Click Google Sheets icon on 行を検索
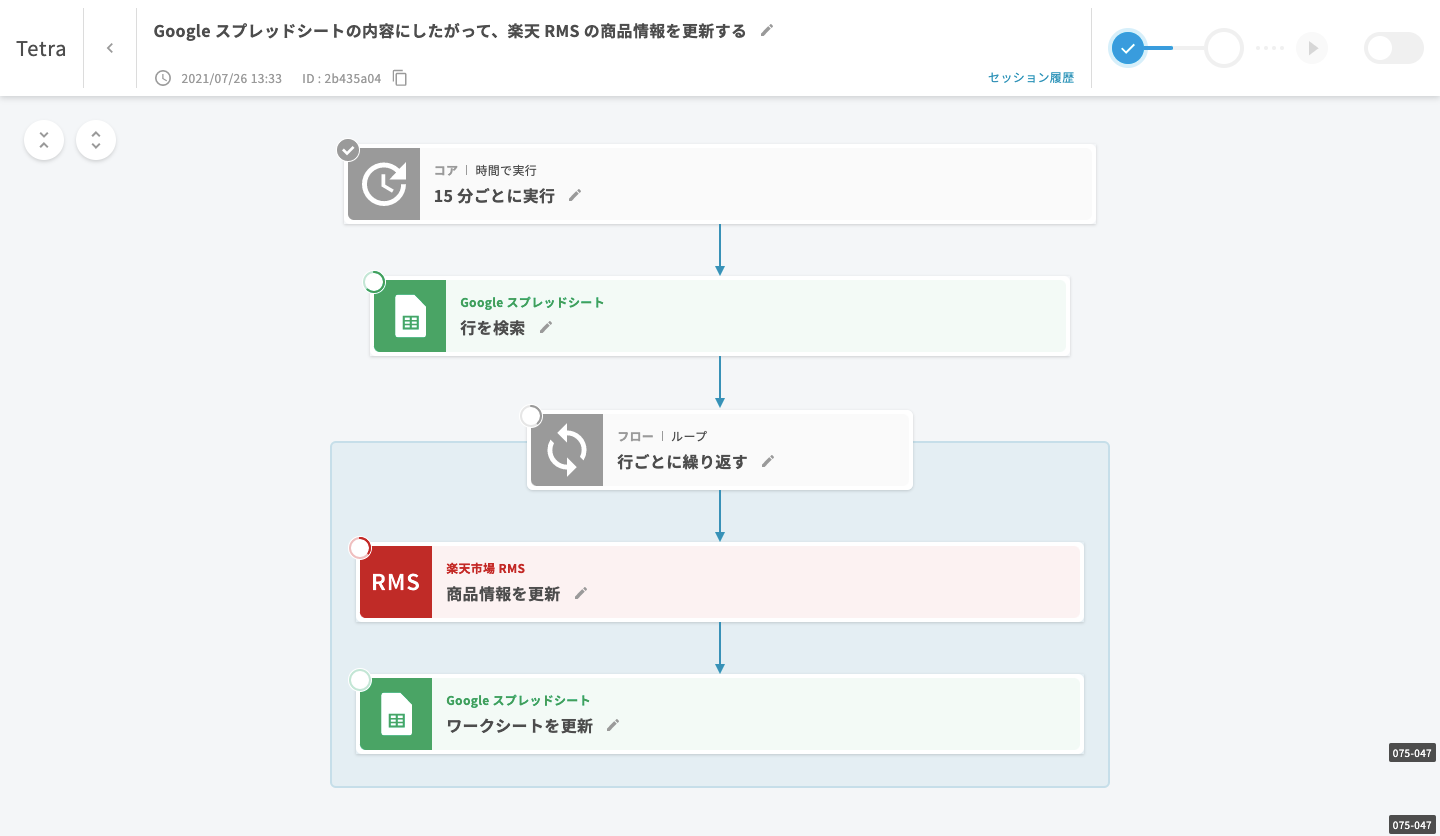This screenshot has height=836, width=1440. pyautogui.click(x=410, y=316)
